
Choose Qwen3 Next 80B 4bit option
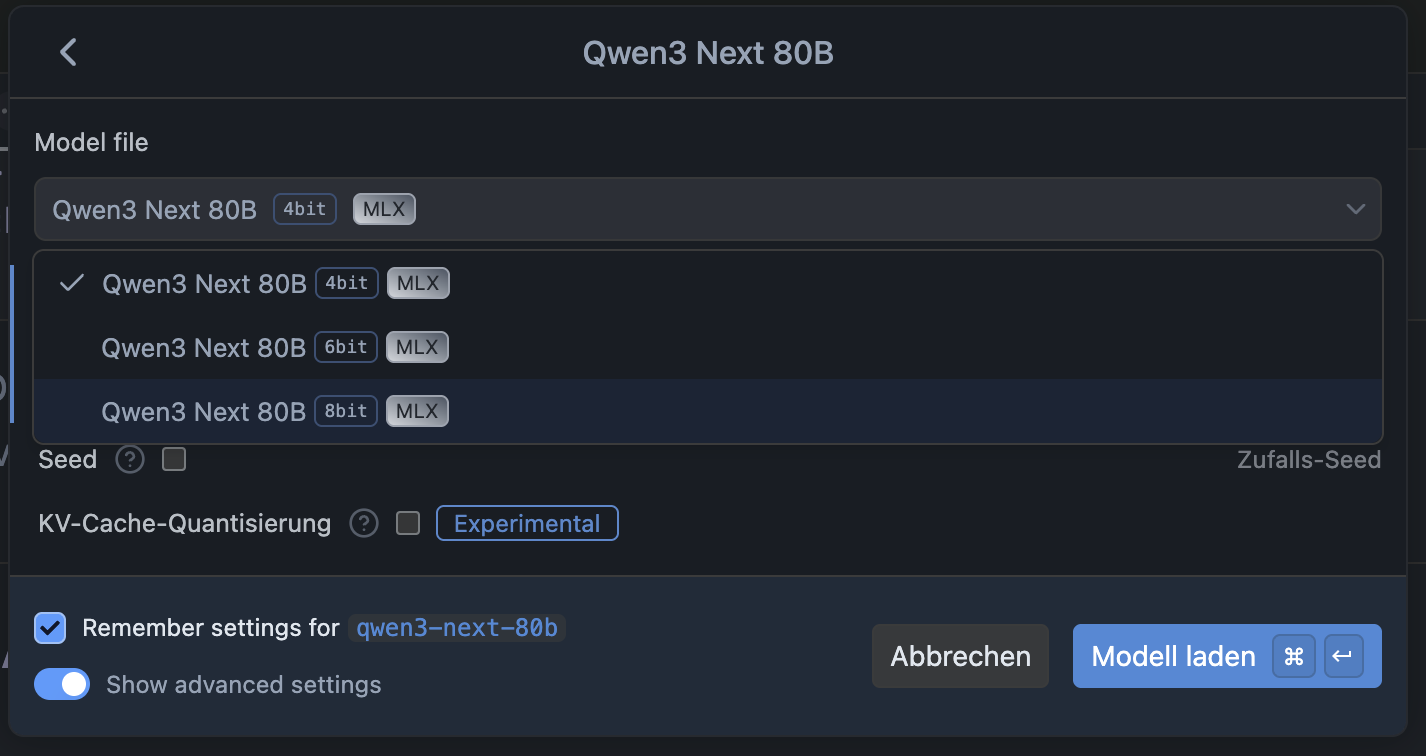click(x=707, y=284)
